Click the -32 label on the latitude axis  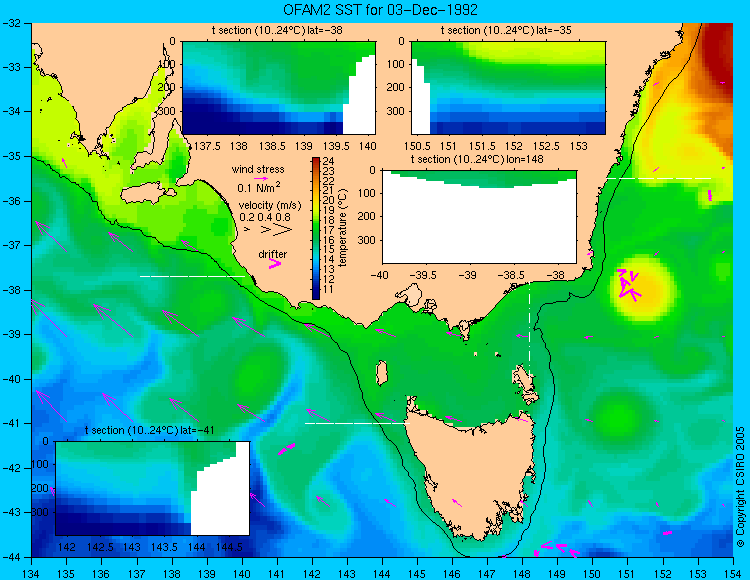pyautogui.click(x=10, y=23)
